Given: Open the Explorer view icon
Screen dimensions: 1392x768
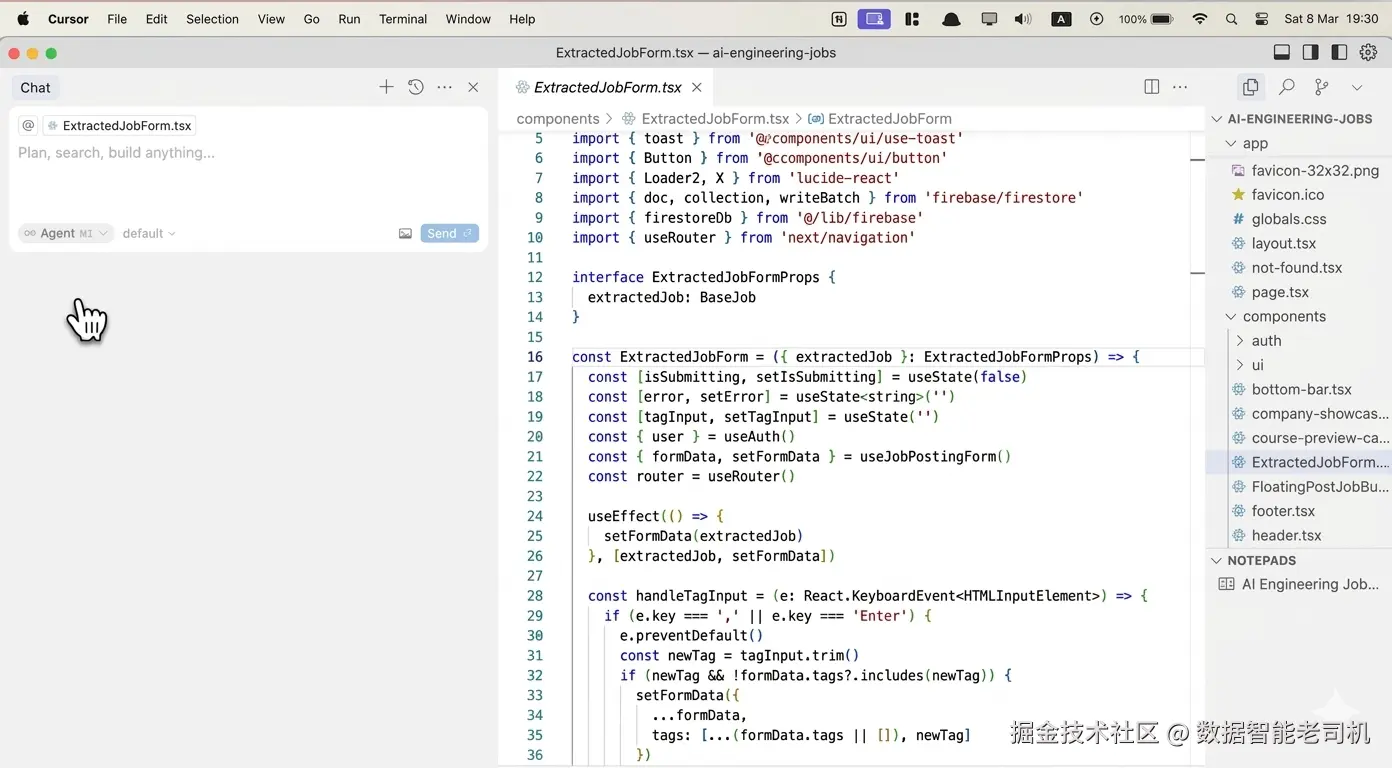Looking at the screenshot, I should [x=1250, y=87].
